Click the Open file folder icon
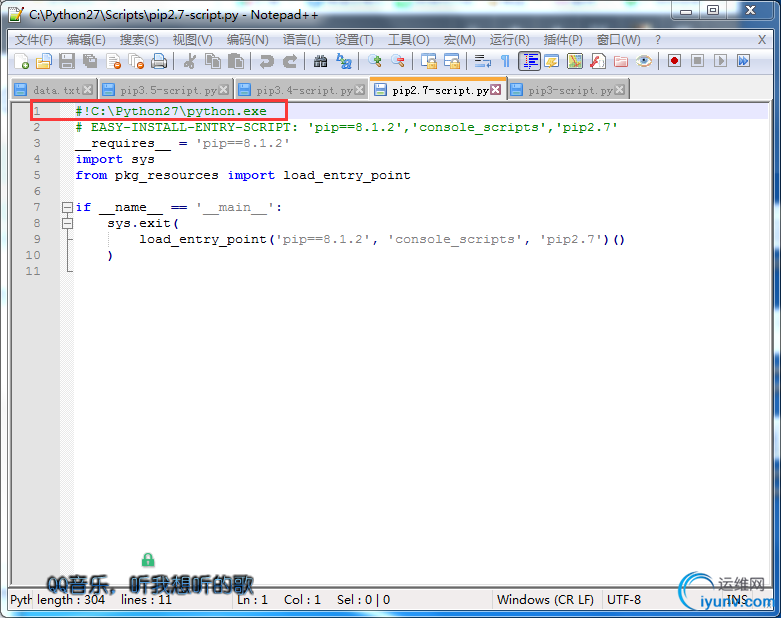The width and height of the screenshot is (781, 618). tap(44, 61)
